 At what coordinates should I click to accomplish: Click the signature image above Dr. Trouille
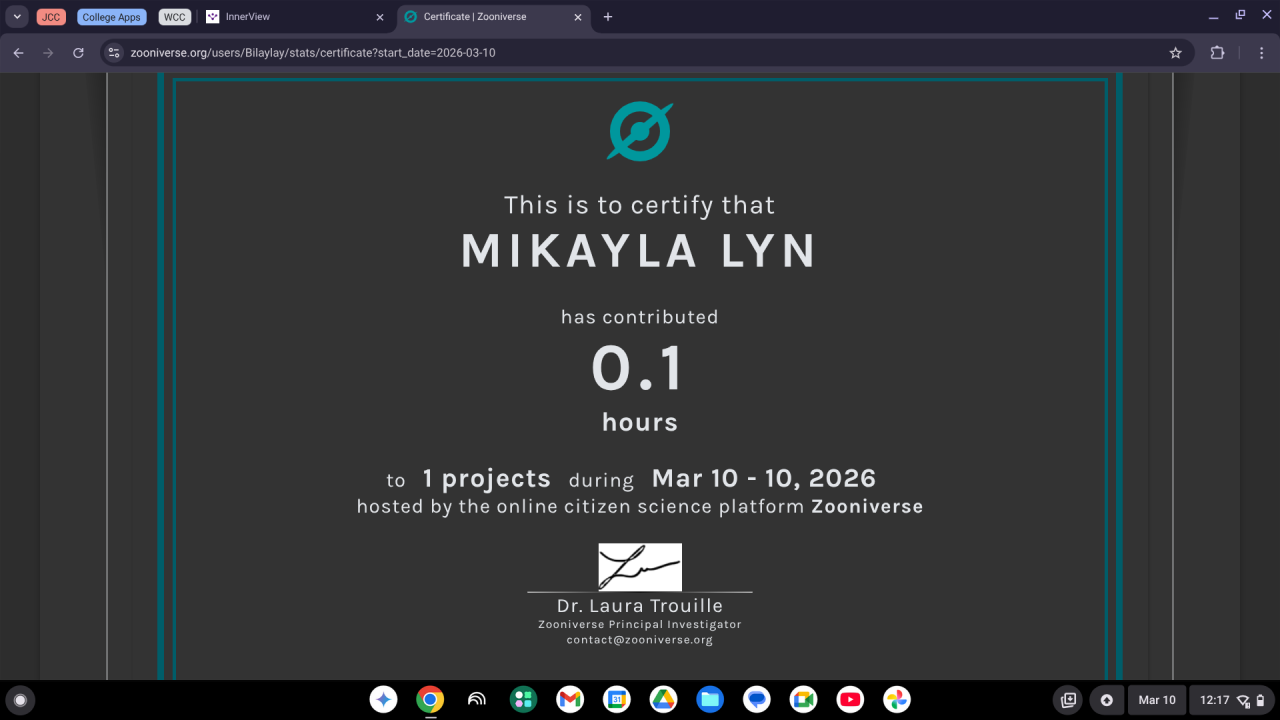point(640,567)
